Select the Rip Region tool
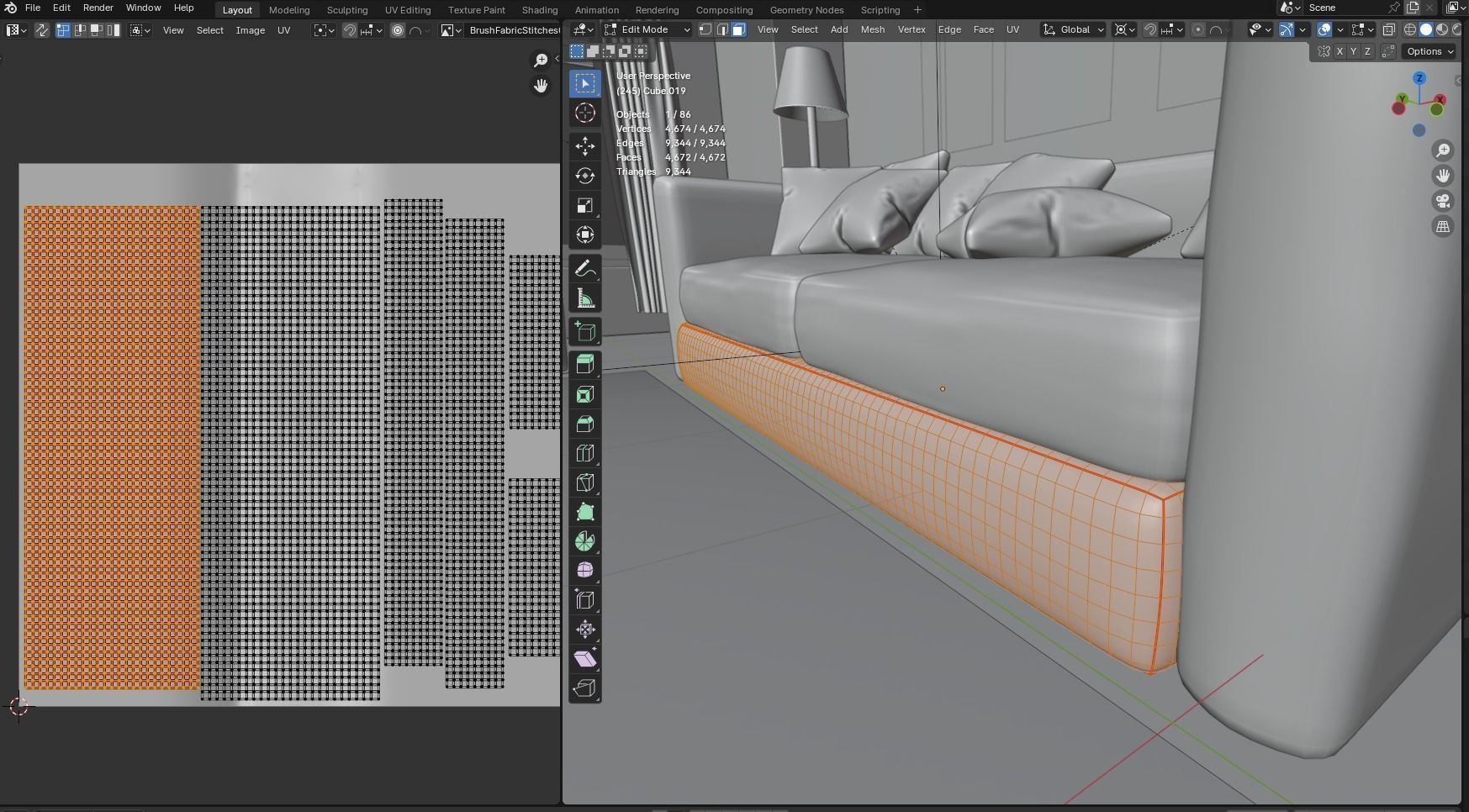 point(585,688)
